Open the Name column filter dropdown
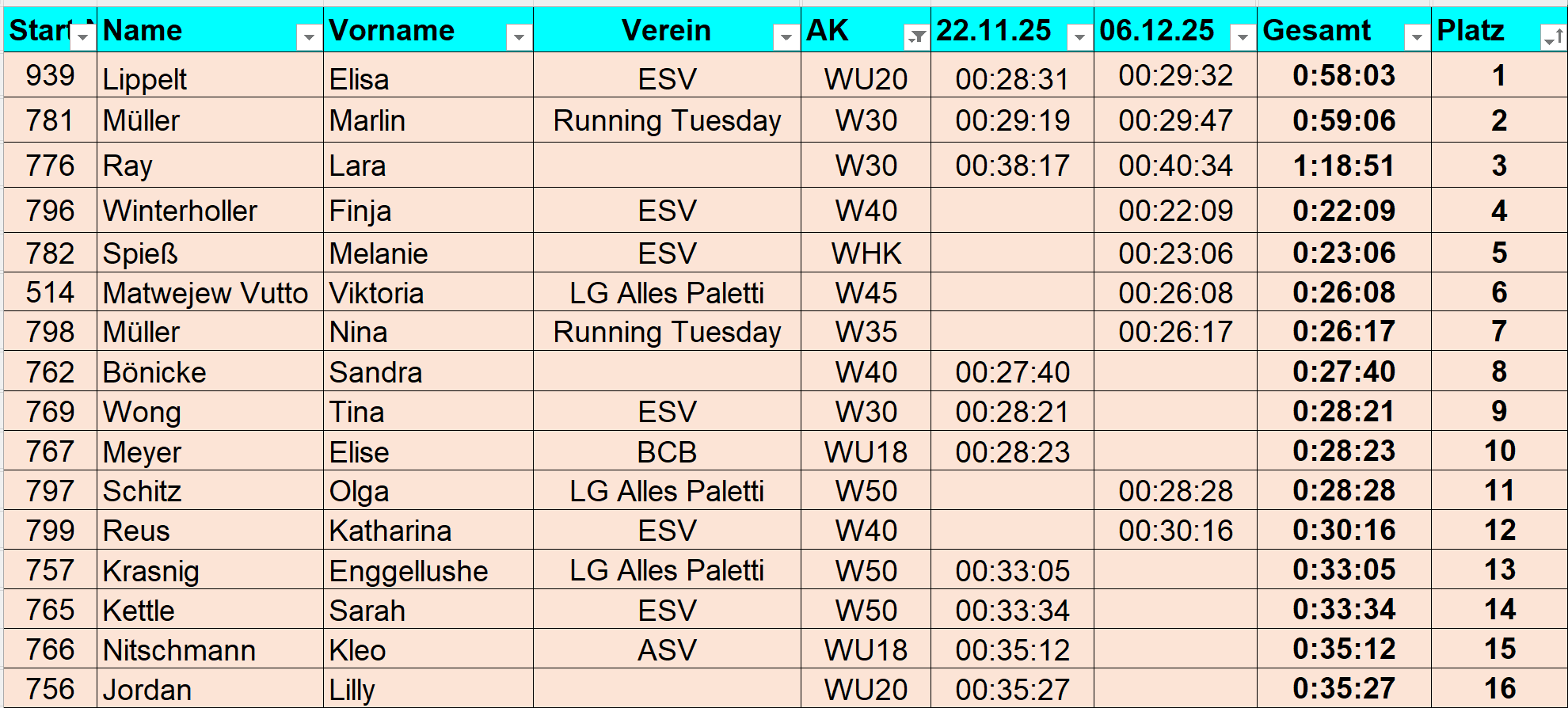The image size is (1568, 708). tap(309, 36)
